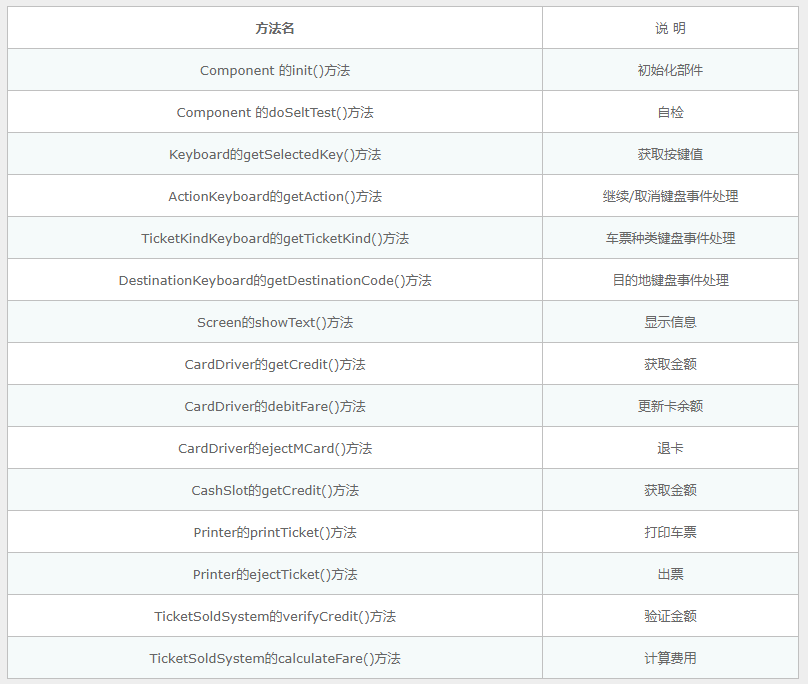Screen dimensions: 808x684
Task: Select 'Keyboard的getSelectedKey()方法' cell
Action: (275, 154)
